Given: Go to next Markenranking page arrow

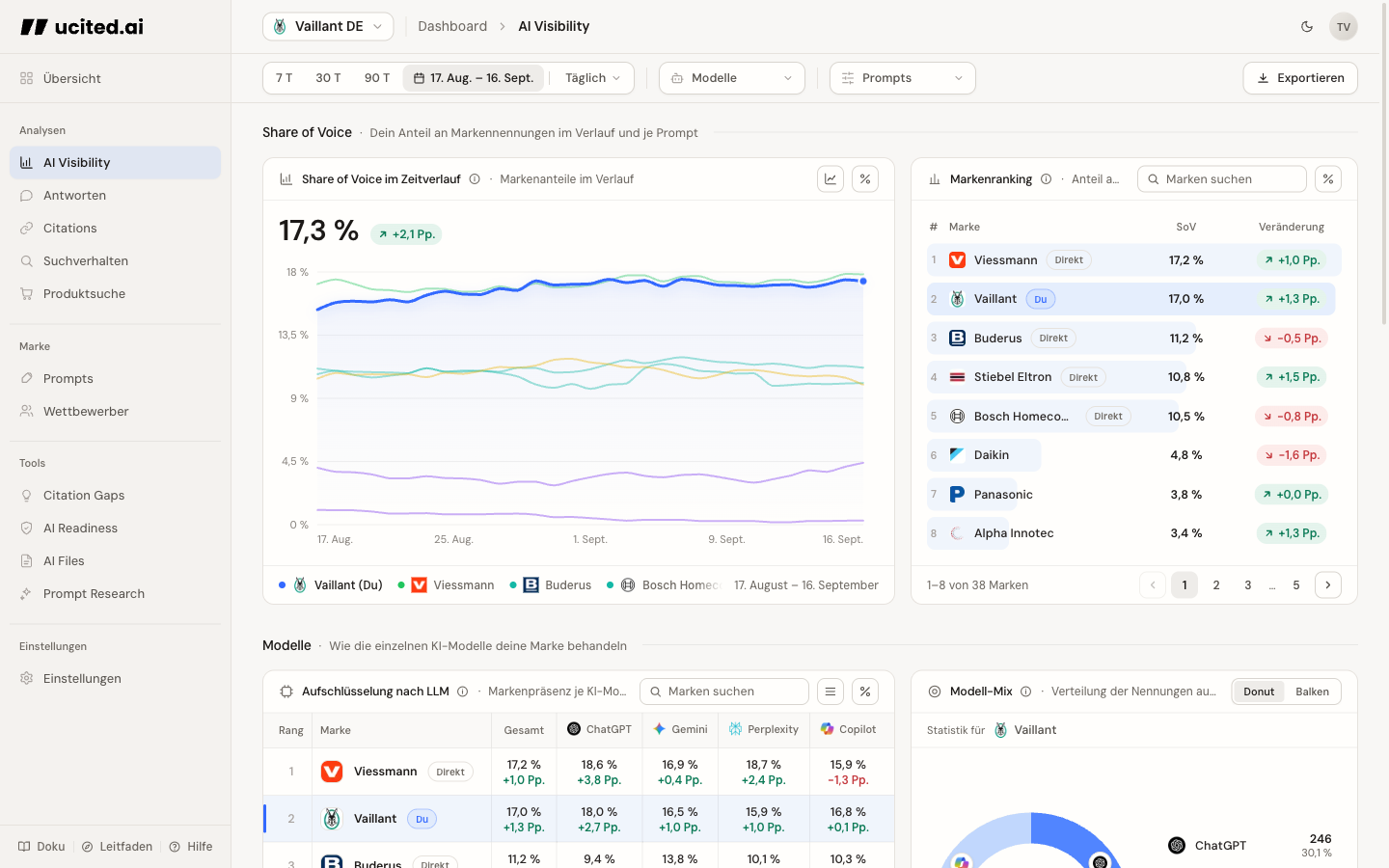Looking at the screenshot, I should tap(1328, 585).
